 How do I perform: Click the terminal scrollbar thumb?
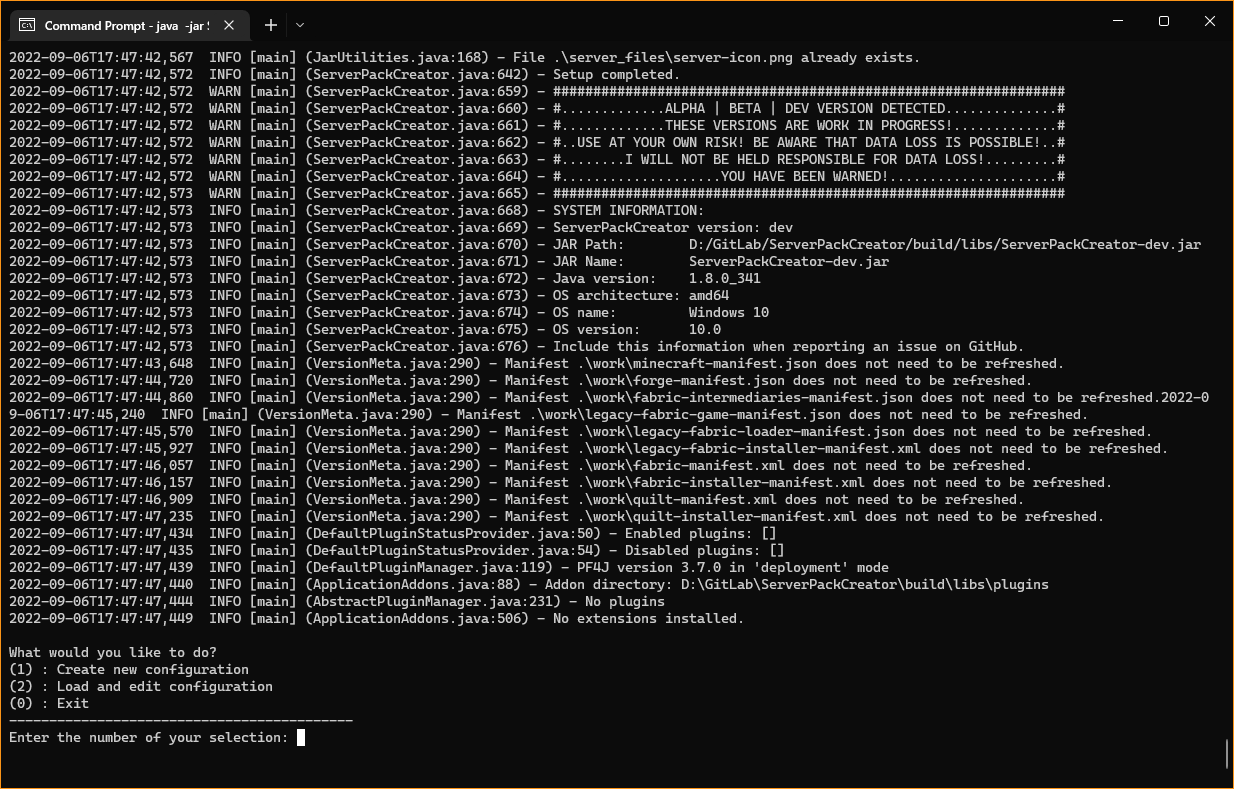coord(1227,754)
